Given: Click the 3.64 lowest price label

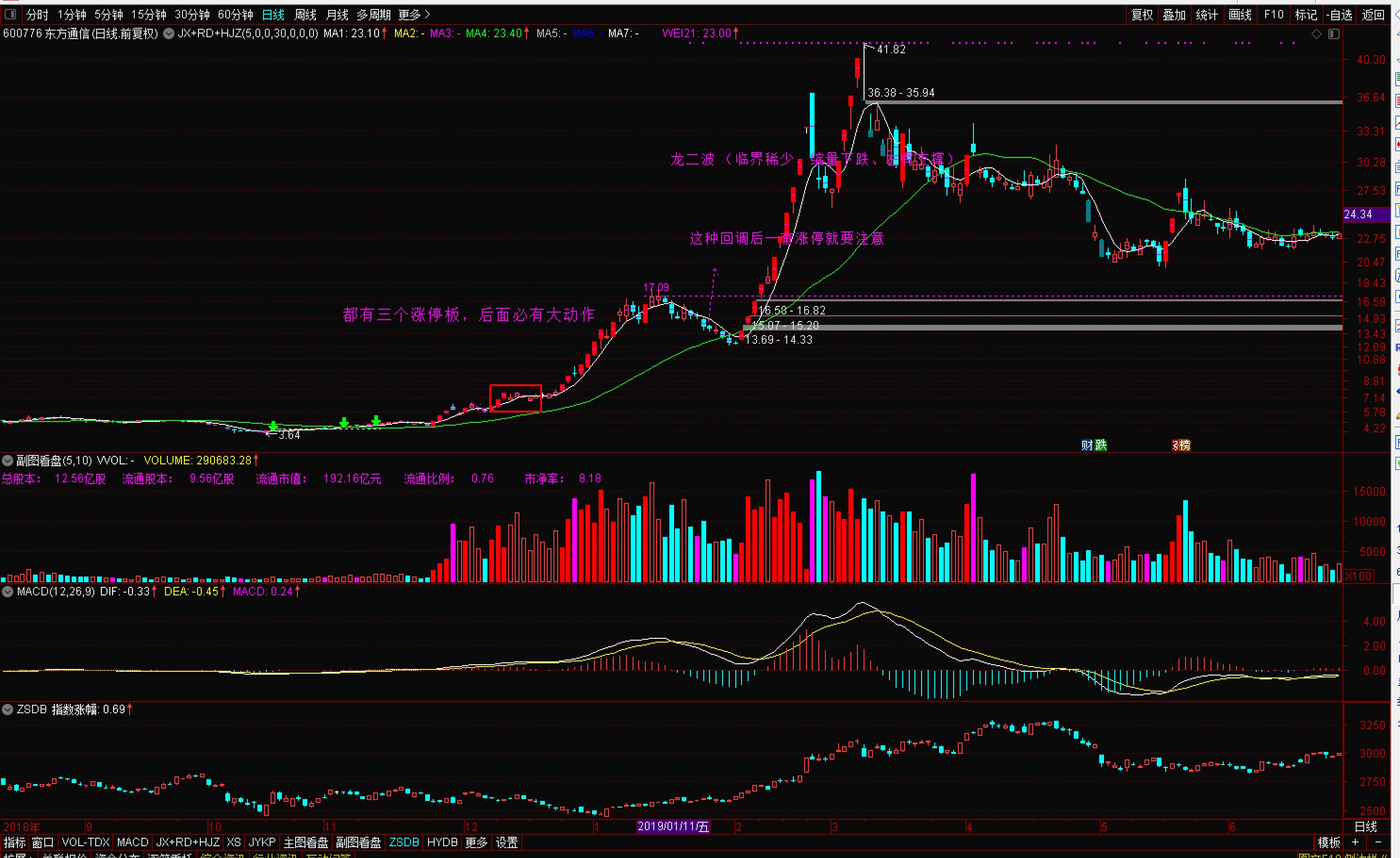Looking at the screenshot, I should tap(289, 435).
